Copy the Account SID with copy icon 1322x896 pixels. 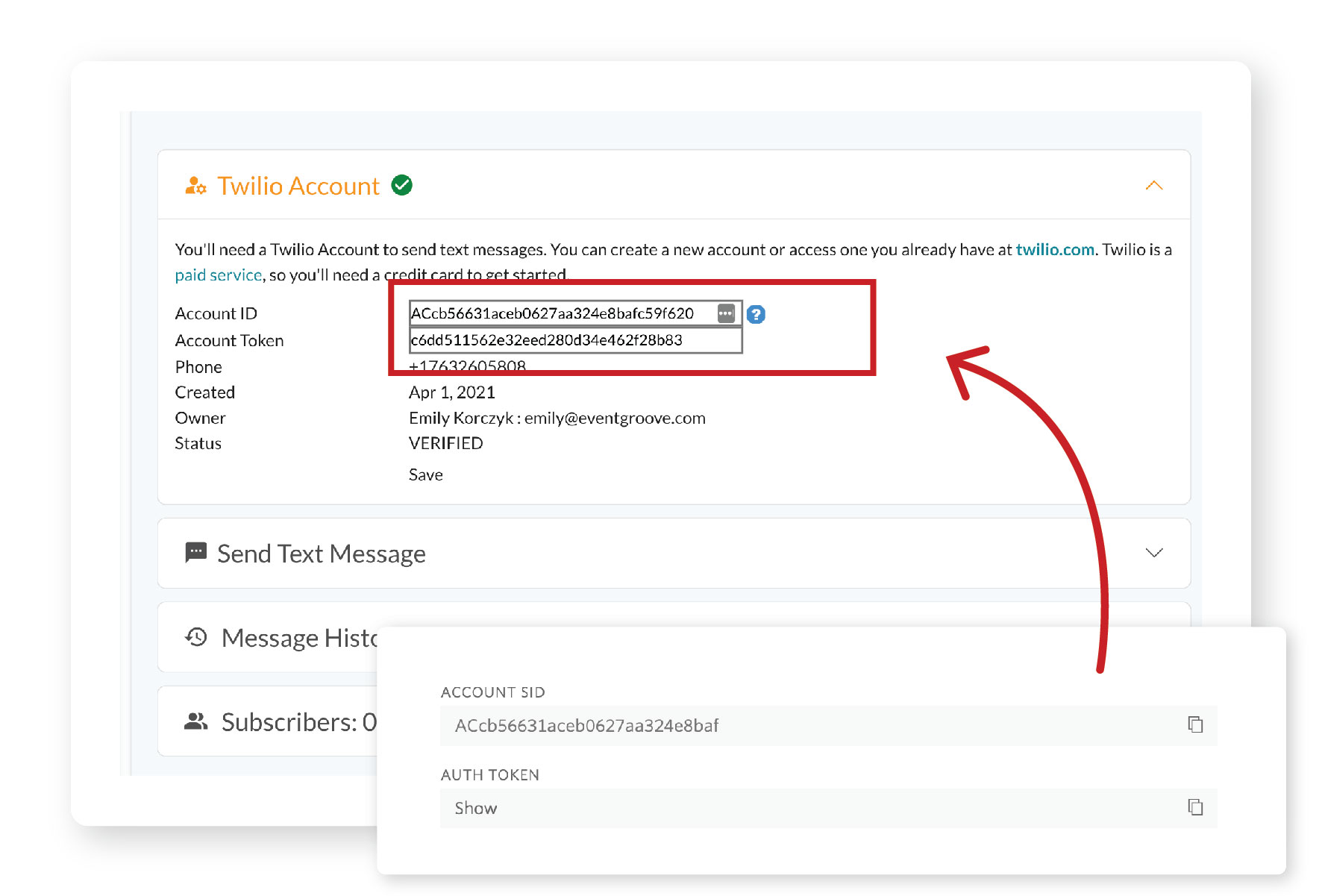1195,724
